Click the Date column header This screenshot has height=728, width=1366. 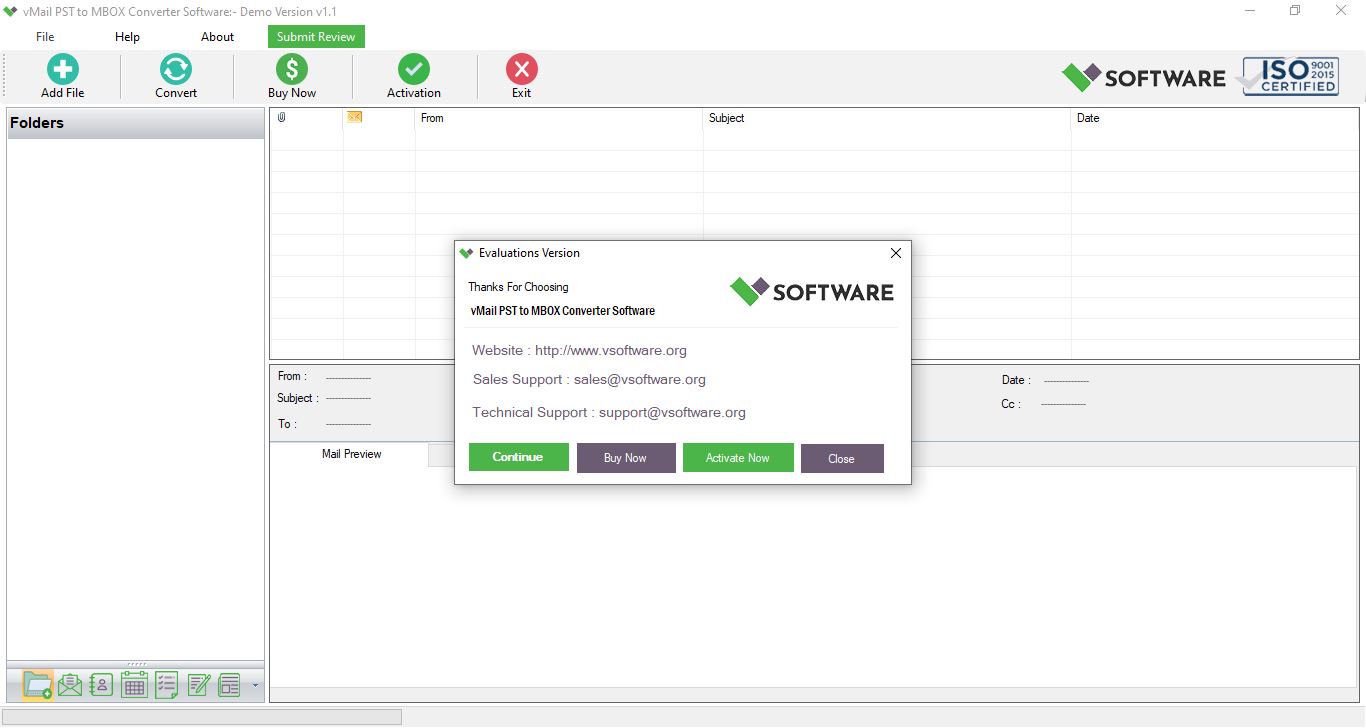[x=1215, y=118]
